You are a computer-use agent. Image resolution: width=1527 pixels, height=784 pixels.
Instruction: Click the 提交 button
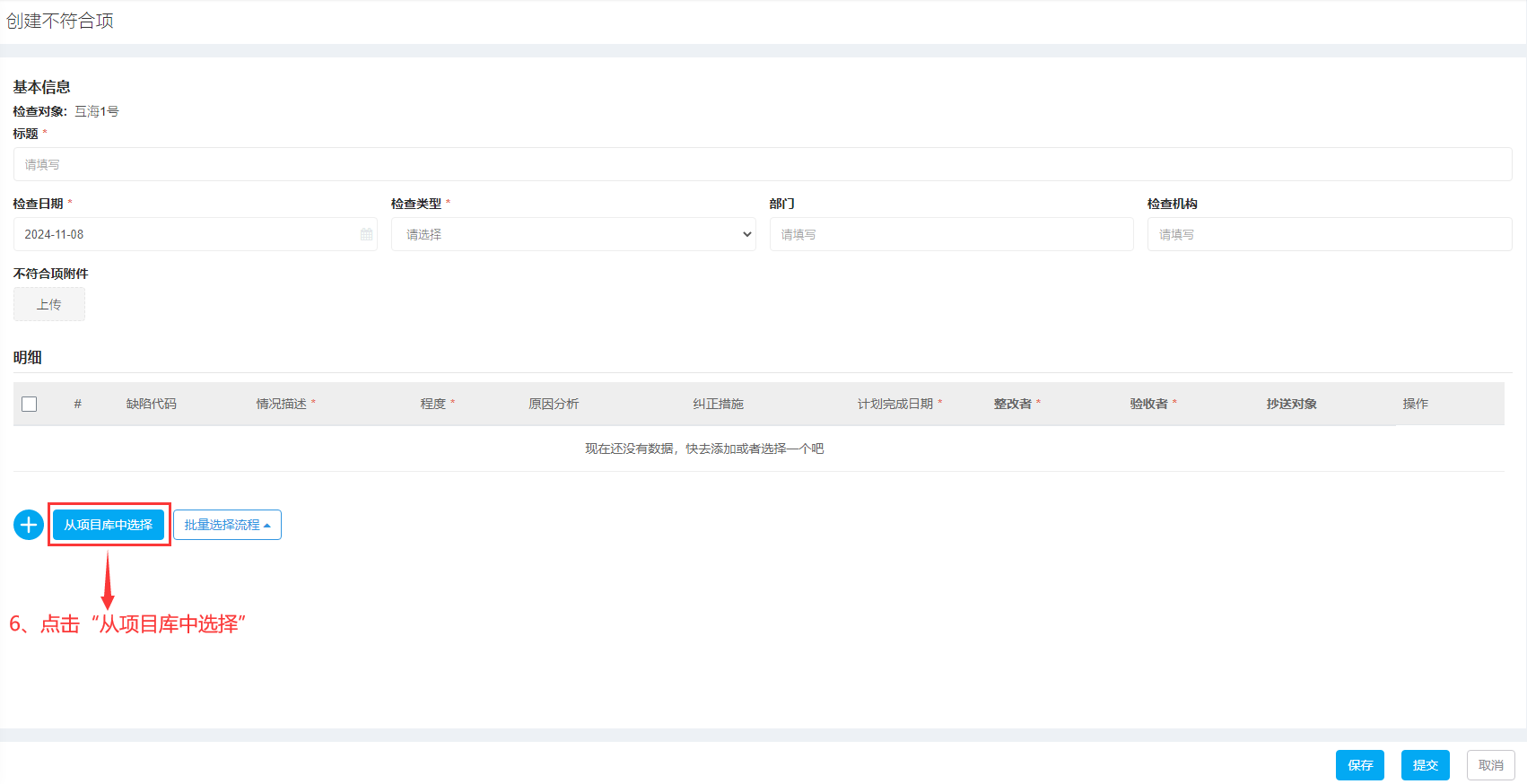pyautogui.click(x=1426, y=765)
